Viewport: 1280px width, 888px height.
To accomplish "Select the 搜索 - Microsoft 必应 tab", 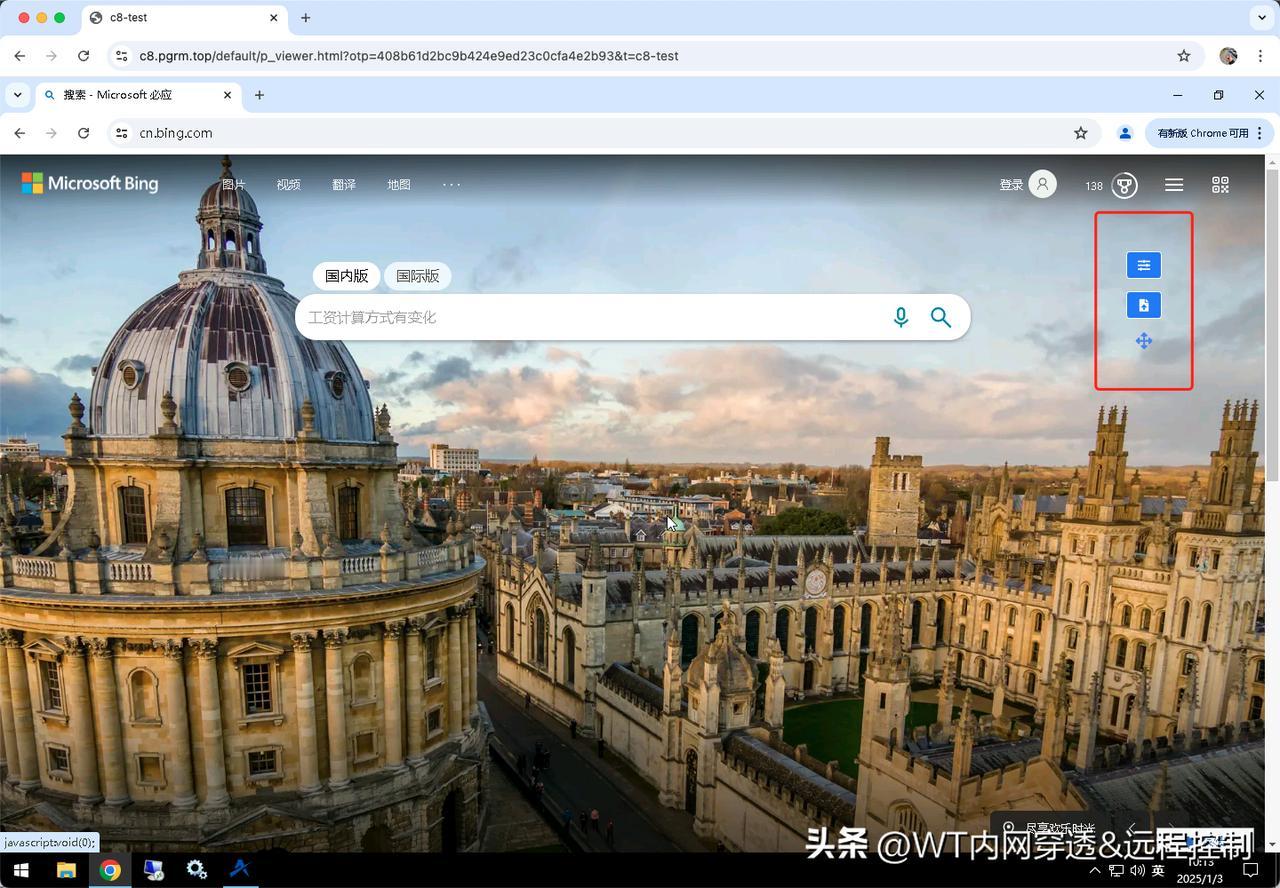I will coord(138,95).
